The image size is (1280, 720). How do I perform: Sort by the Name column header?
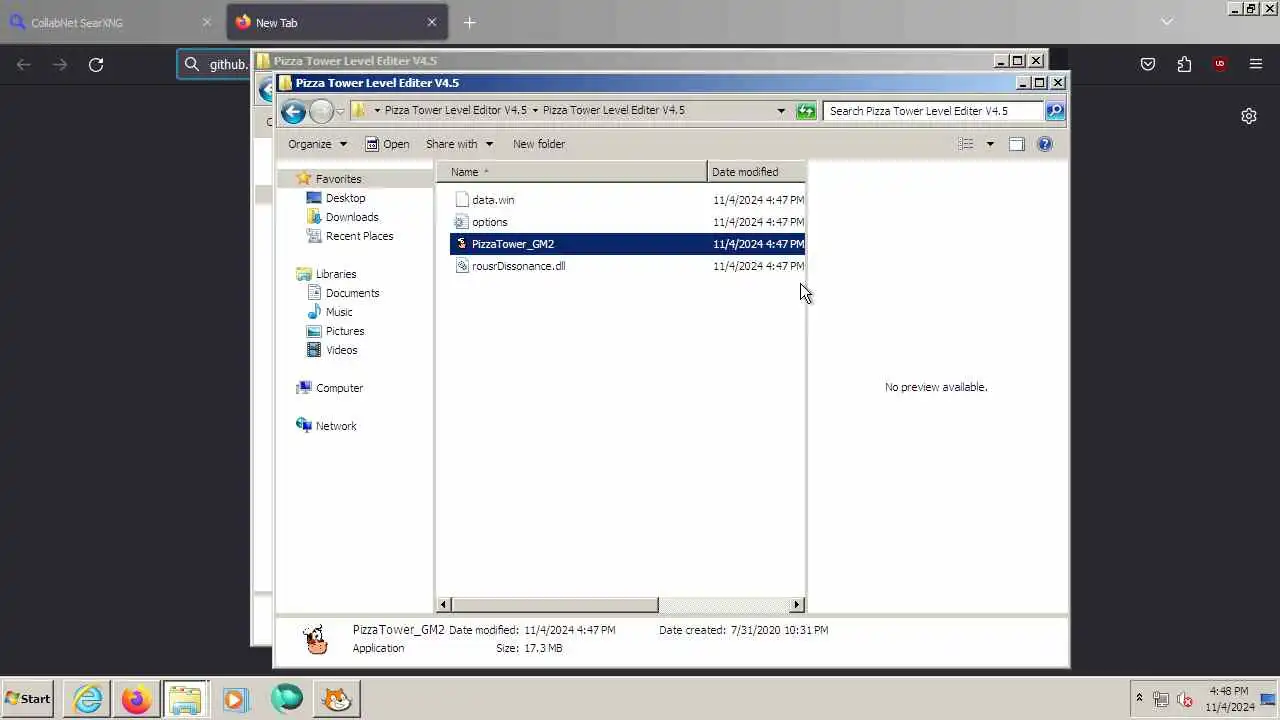point(571,172)
